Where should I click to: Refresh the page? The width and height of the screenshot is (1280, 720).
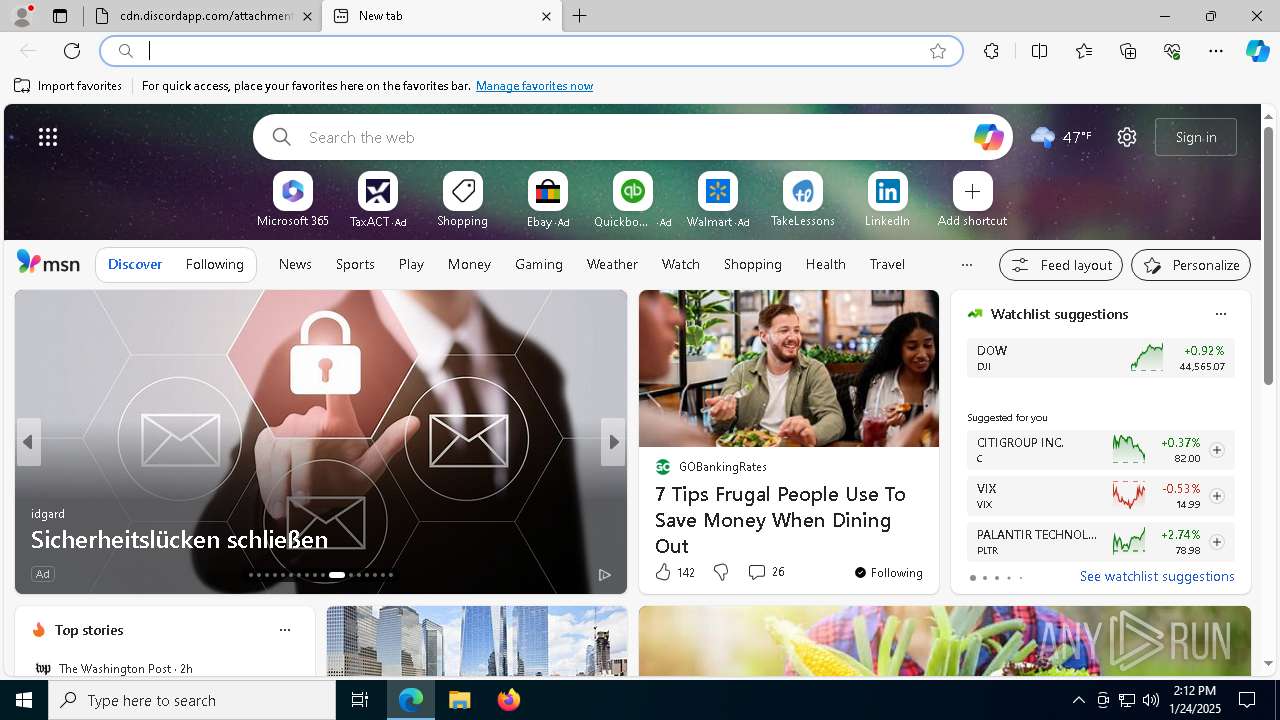point(72,51)
